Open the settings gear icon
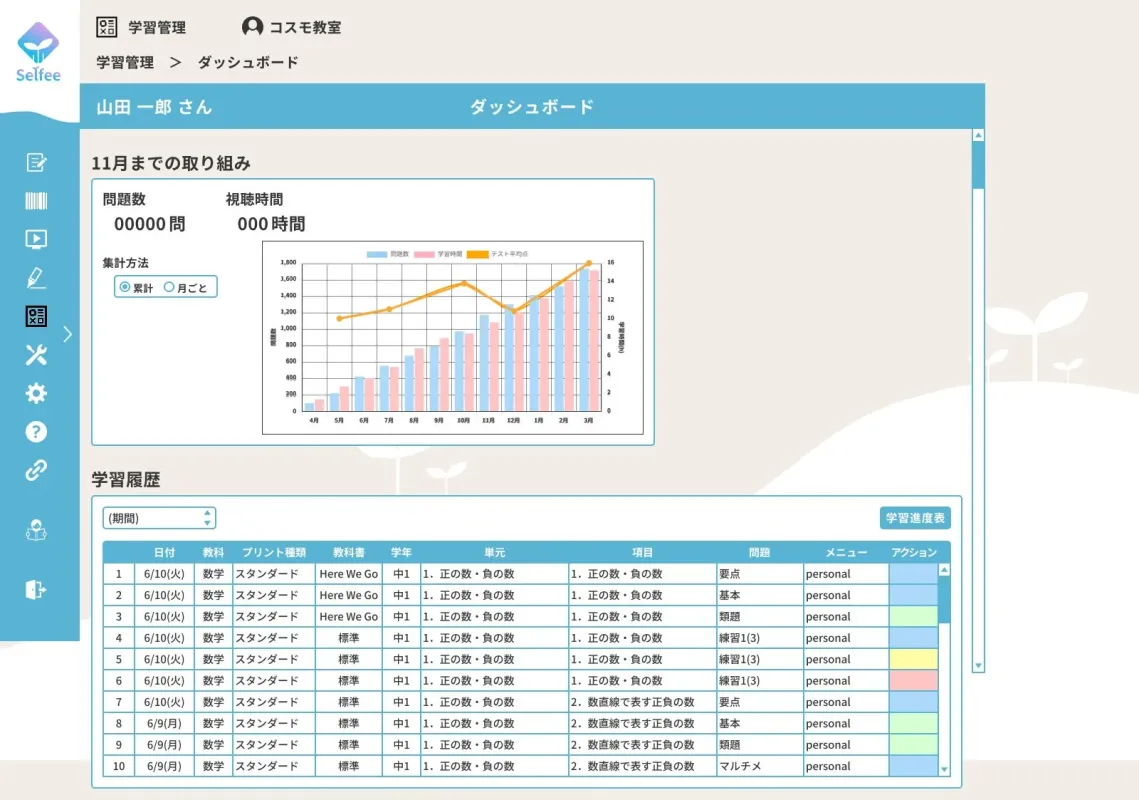Image resolution: width=1139 pixels, height=800 pixels. [x=36, y=393]
